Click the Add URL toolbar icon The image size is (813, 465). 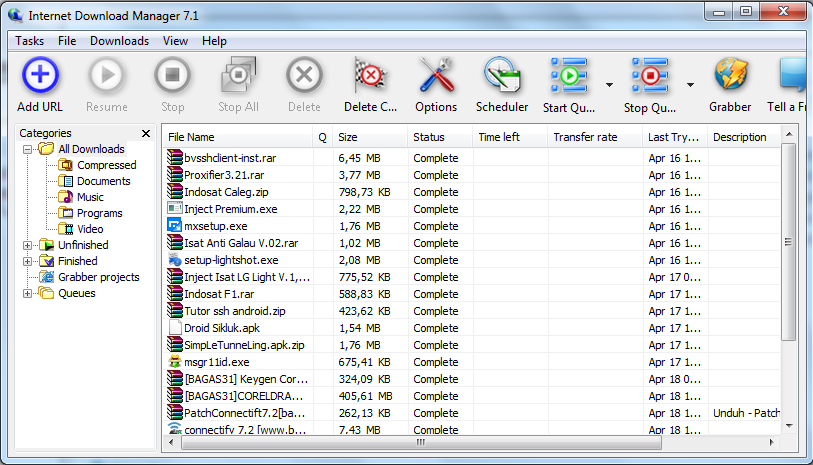point(40,76)
